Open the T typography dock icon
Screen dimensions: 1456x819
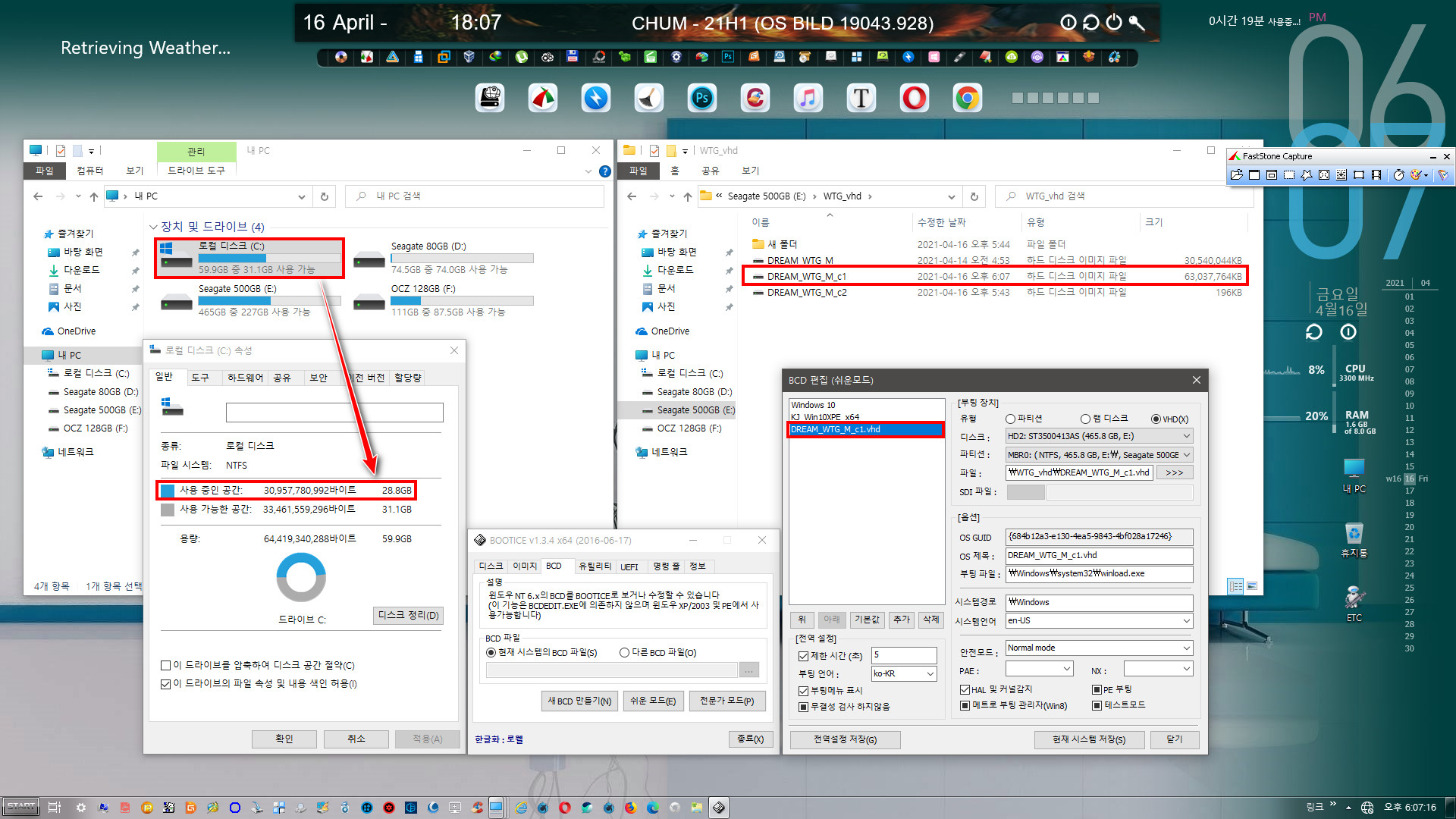[x=861, y=99]
